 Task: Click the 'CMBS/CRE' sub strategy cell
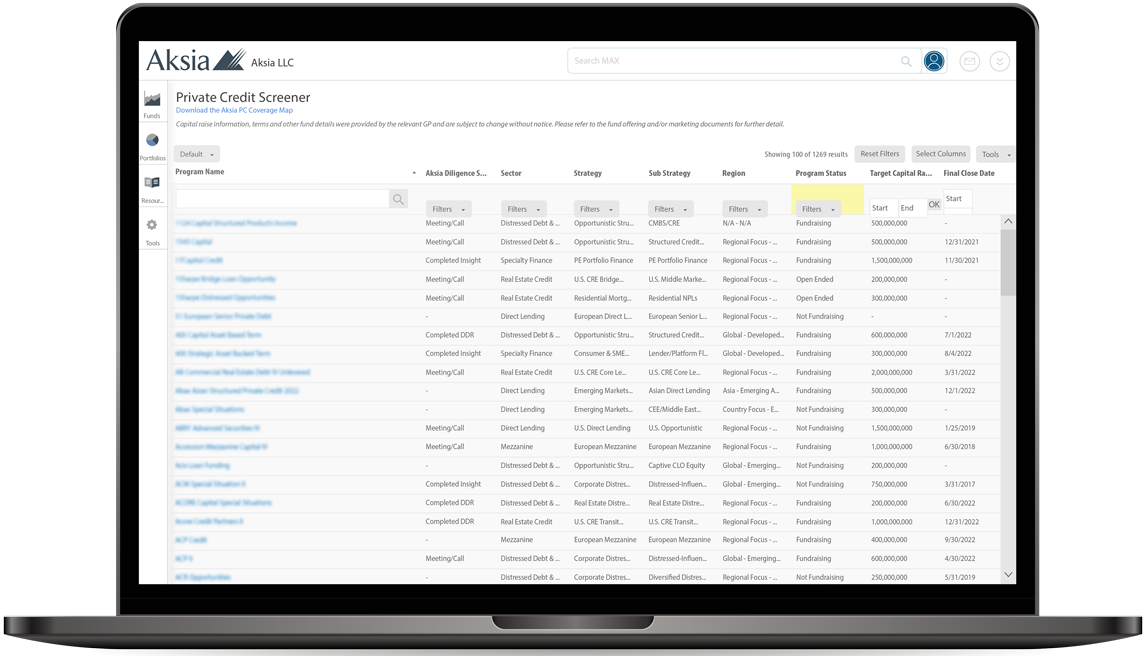coord(664,223)
